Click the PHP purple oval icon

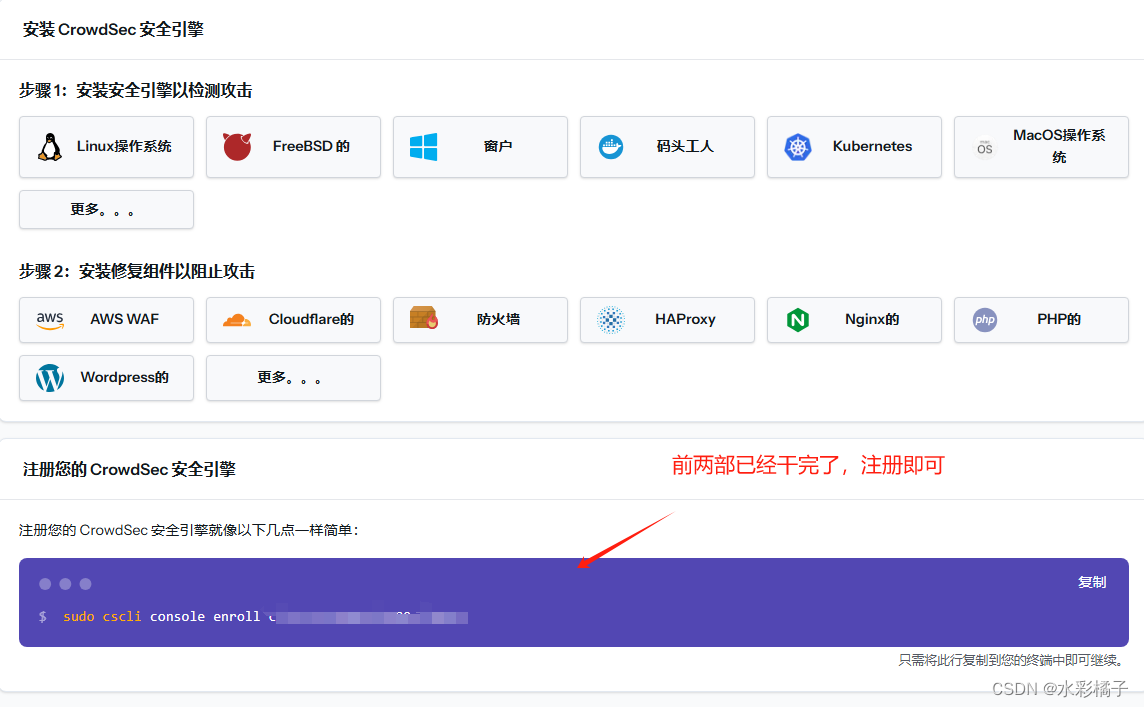[984, 320]
